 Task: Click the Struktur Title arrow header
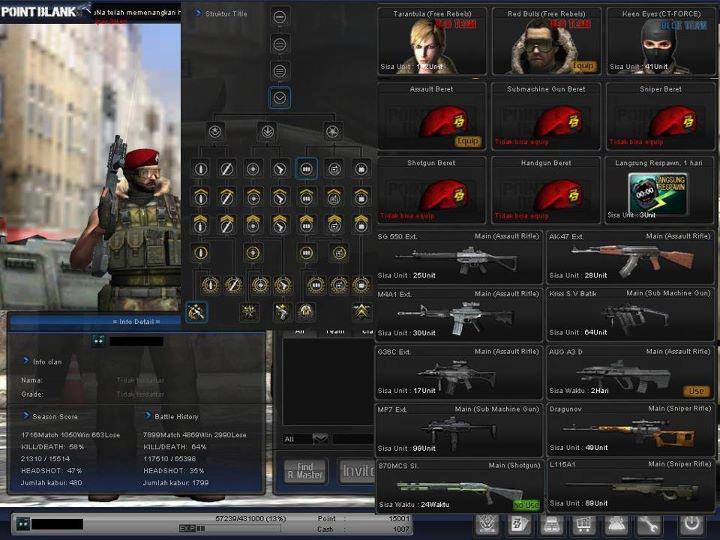198,13
